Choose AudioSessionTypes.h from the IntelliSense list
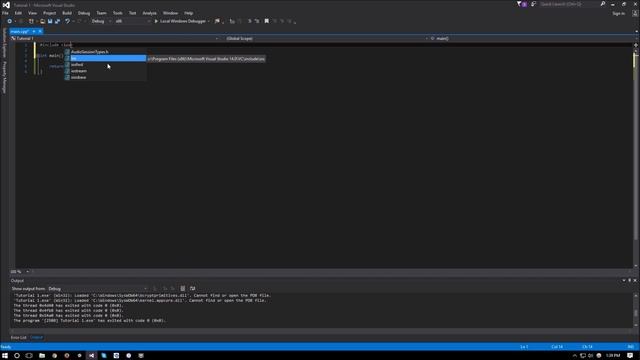 (105, 52)
